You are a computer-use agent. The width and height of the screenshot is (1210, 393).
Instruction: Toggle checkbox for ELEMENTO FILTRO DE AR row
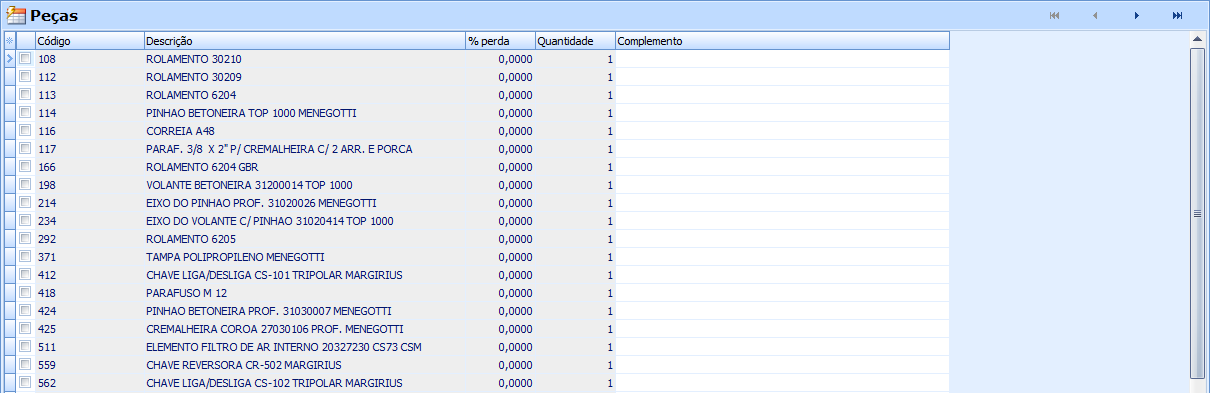tap(25, 347)
